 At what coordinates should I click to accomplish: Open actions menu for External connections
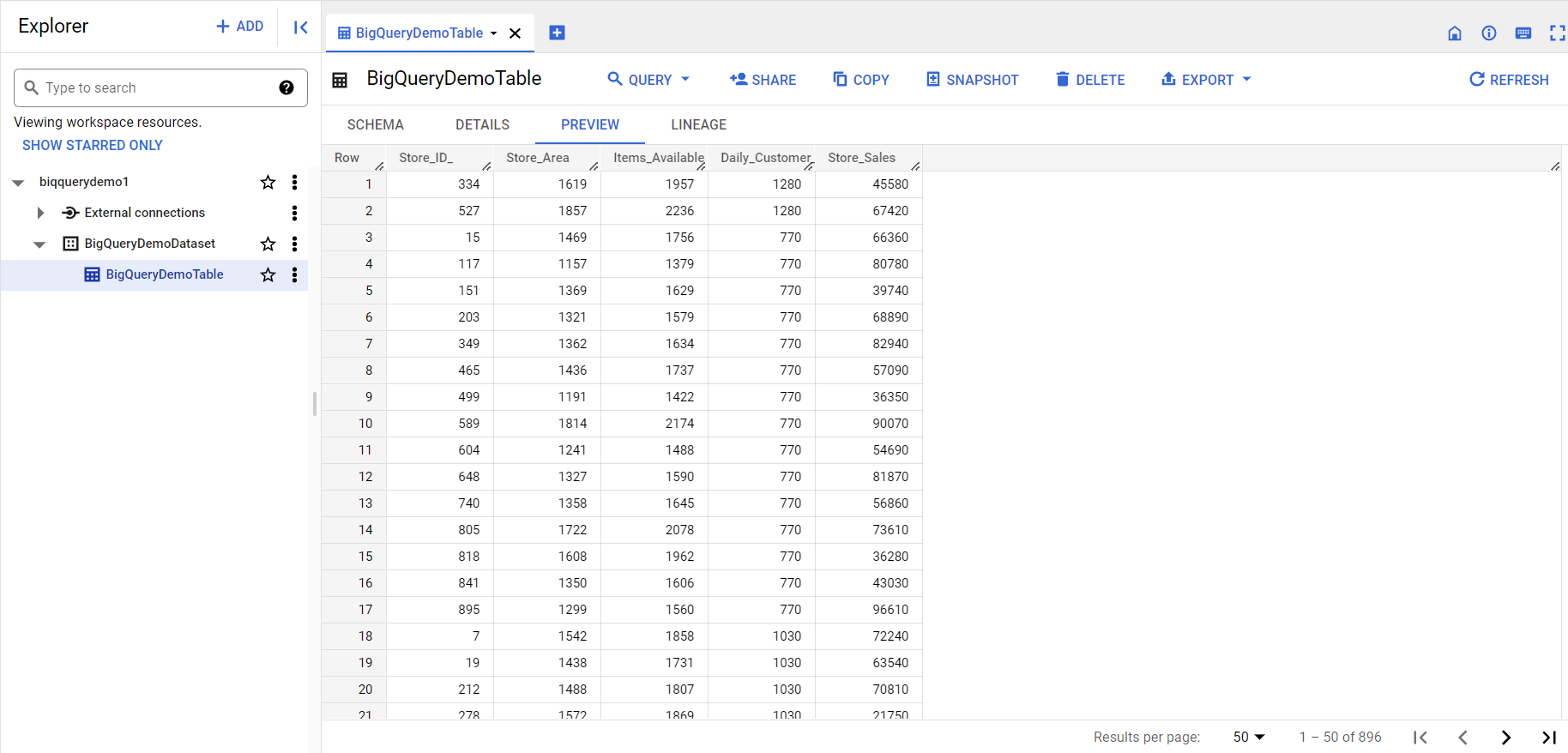pos(294,213)
